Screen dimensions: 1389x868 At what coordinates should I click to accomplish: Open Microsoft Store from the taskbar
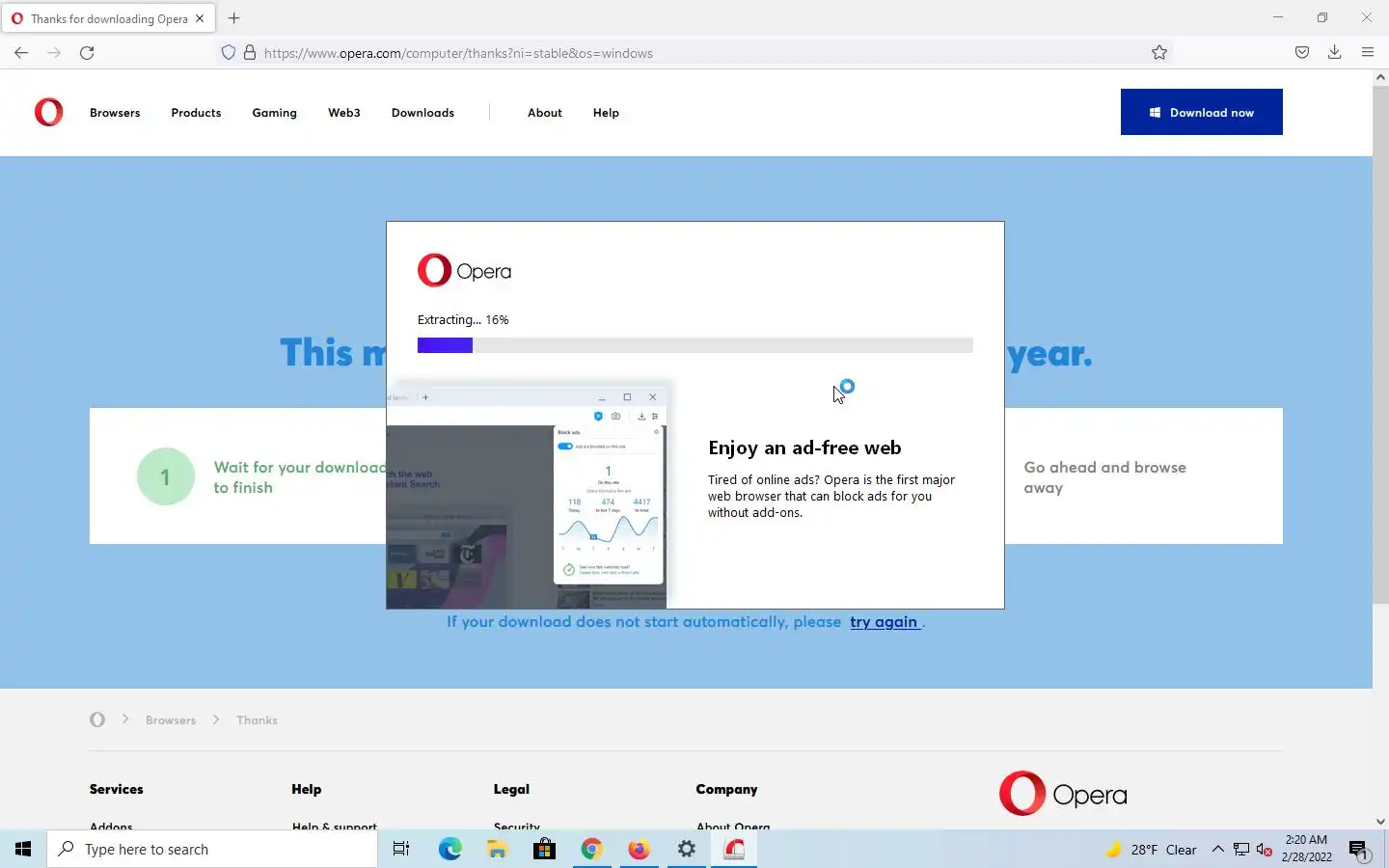tap(544, 850)
